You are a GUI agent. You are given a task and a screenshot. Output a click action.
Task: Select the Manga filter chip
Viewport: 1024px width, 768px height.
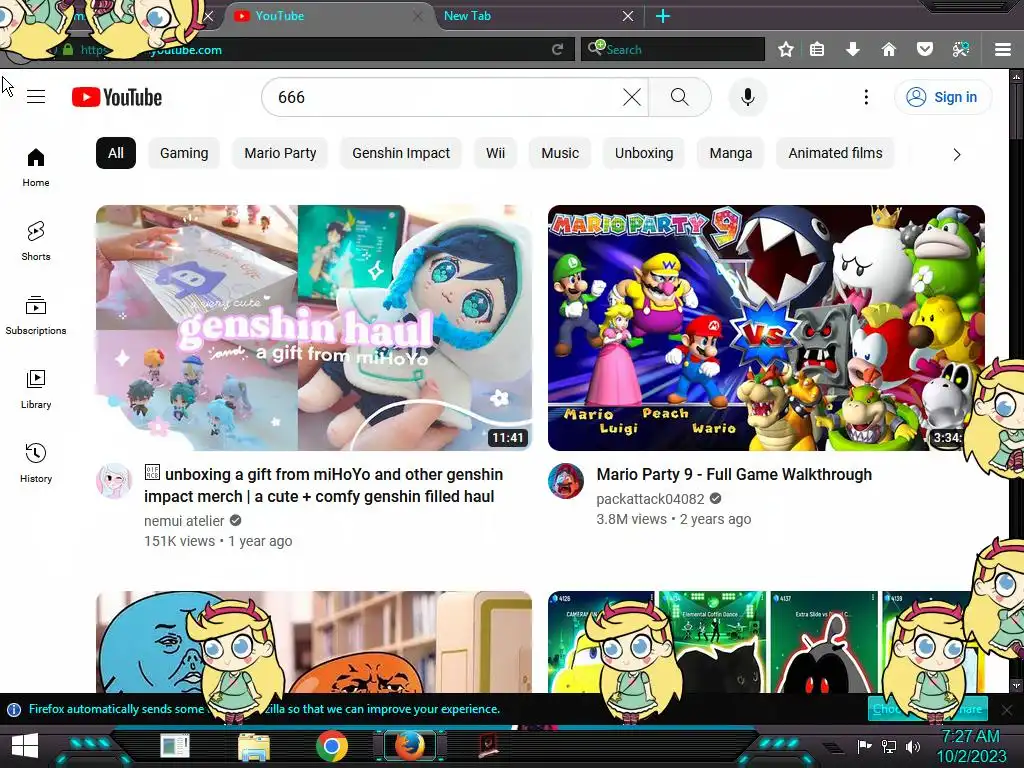point(731,153)
